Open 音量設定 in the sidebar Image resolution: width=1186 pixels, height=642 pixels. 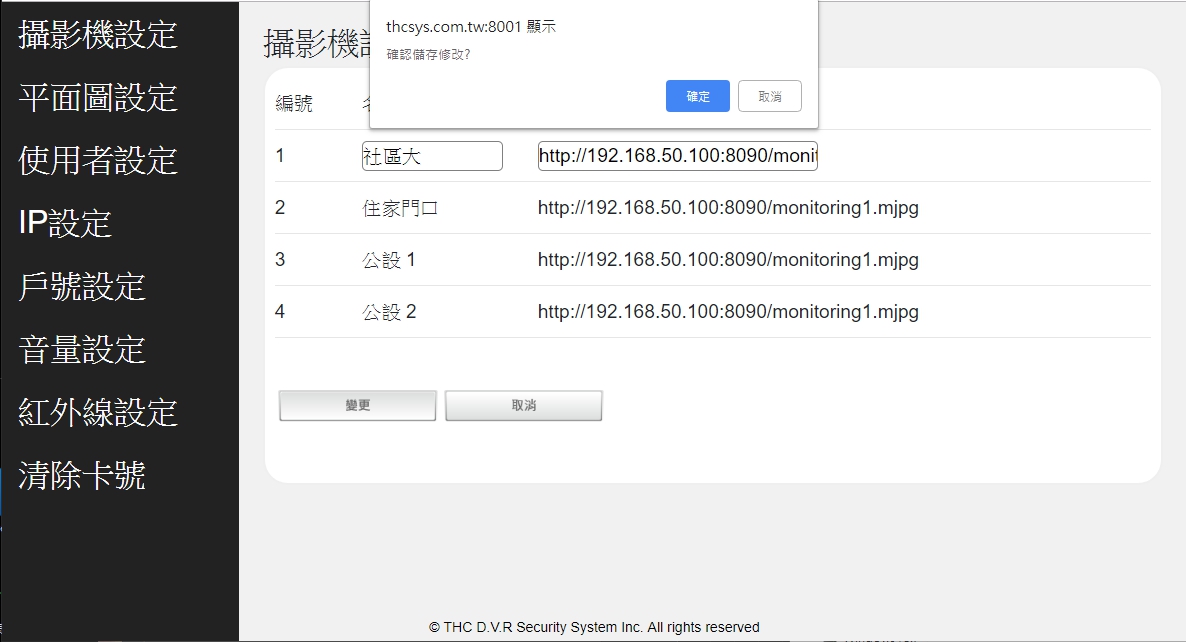click(x=82, y=350)
